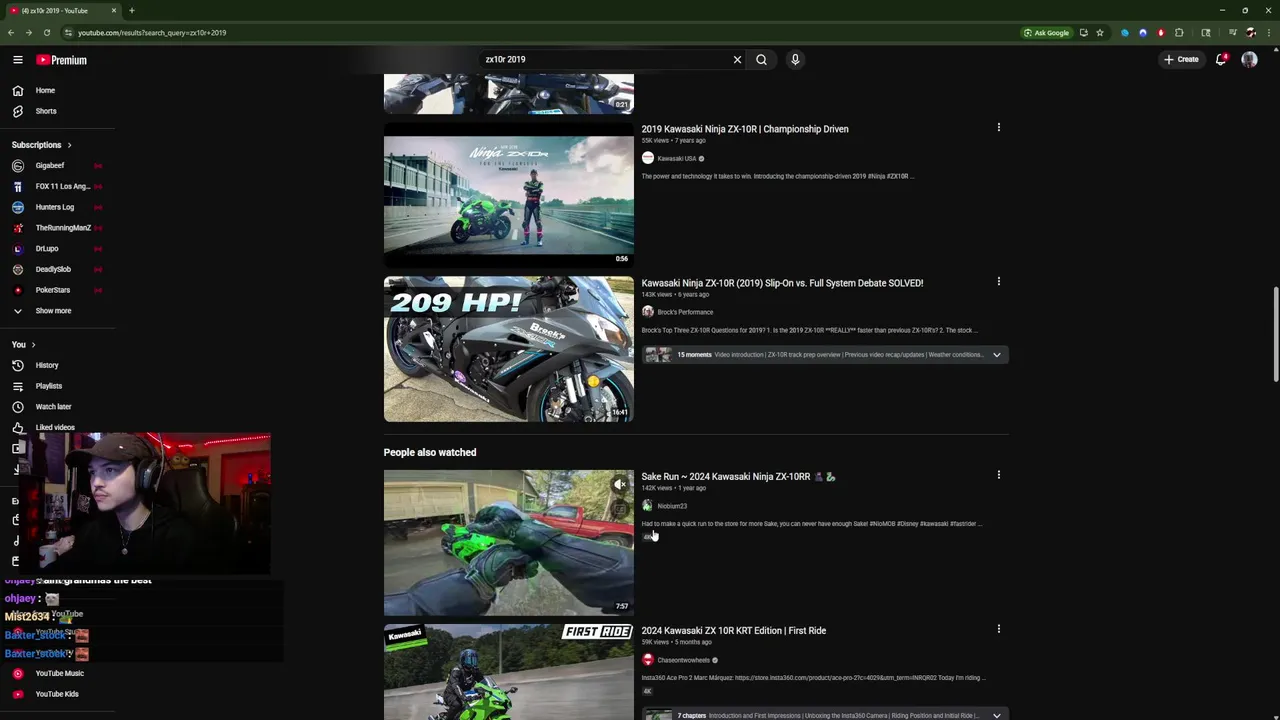
Task: Open the DeadlySlob subscription channel
Action: [x=53, y=269]
